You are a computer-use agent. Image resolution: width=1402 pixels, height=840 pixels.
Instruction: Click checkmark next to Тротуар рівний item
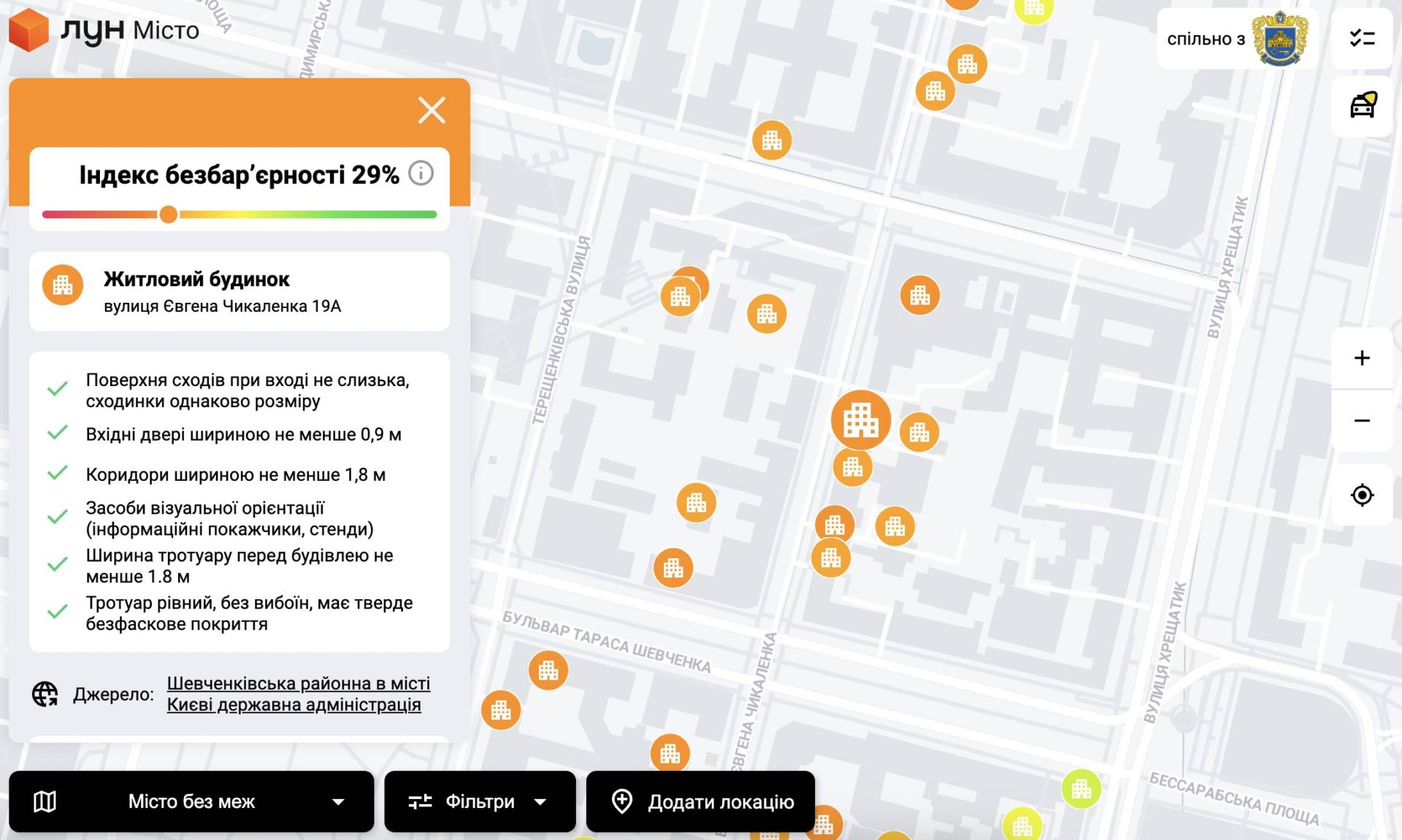pos(58,612)
